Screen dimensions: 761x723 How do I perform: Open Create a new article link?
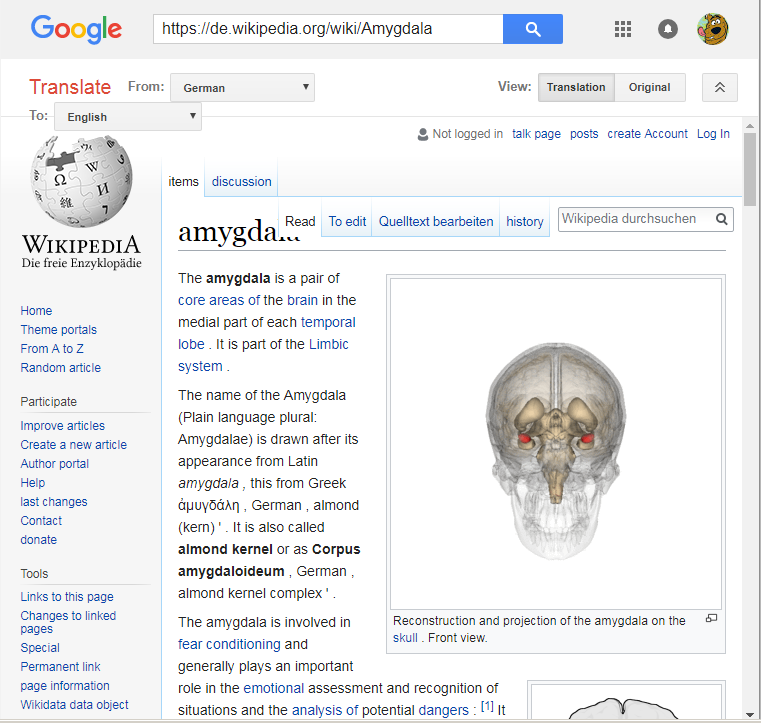tap(73, 444)
